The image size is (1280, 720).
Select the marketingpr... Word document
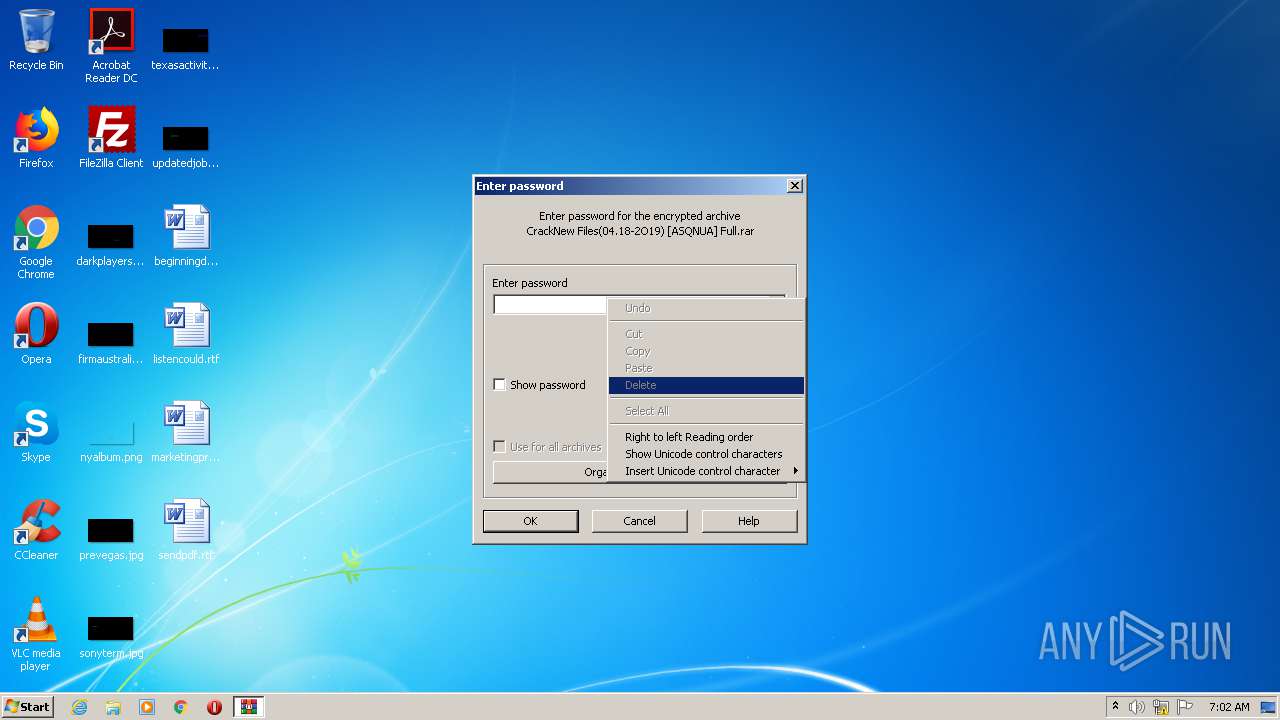click(x=186, y=433)
